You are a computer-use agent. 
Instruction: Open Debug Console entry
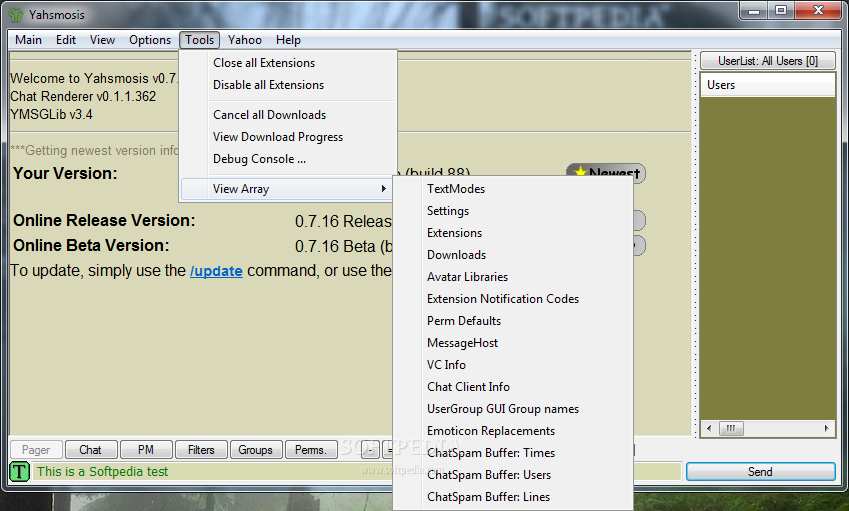[x=288, y=159]
